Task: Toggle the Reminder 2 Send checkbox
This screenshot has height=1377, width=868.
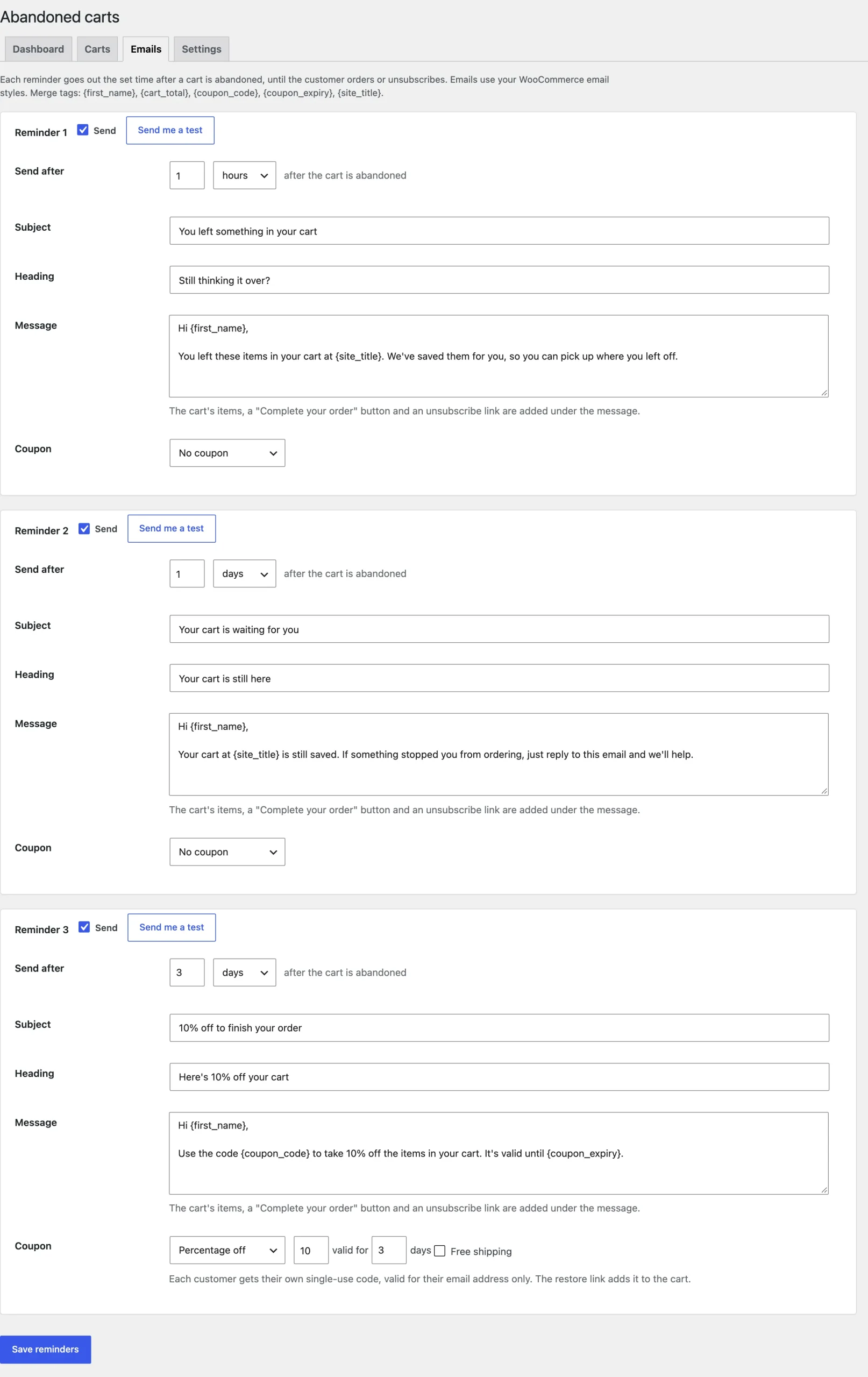Action: click(x=84, y=528)
